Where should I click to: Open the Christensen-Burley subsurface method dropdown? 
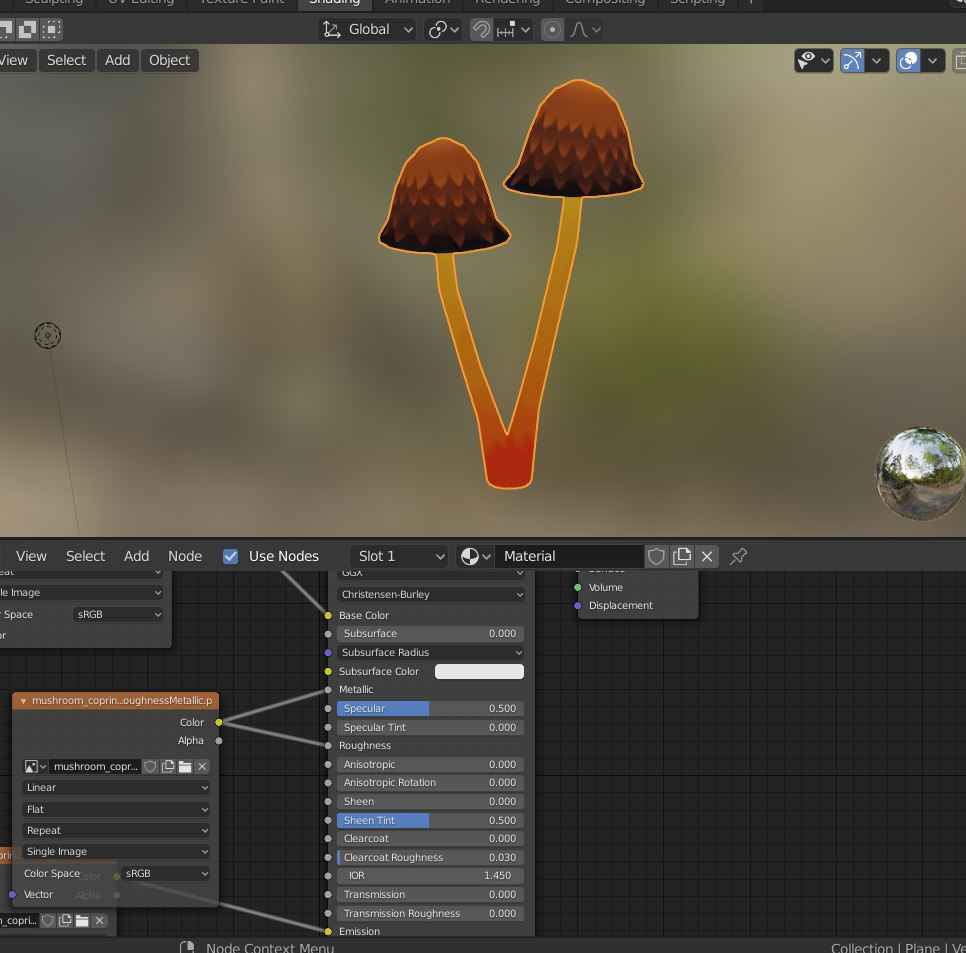(x=431, y=594)
